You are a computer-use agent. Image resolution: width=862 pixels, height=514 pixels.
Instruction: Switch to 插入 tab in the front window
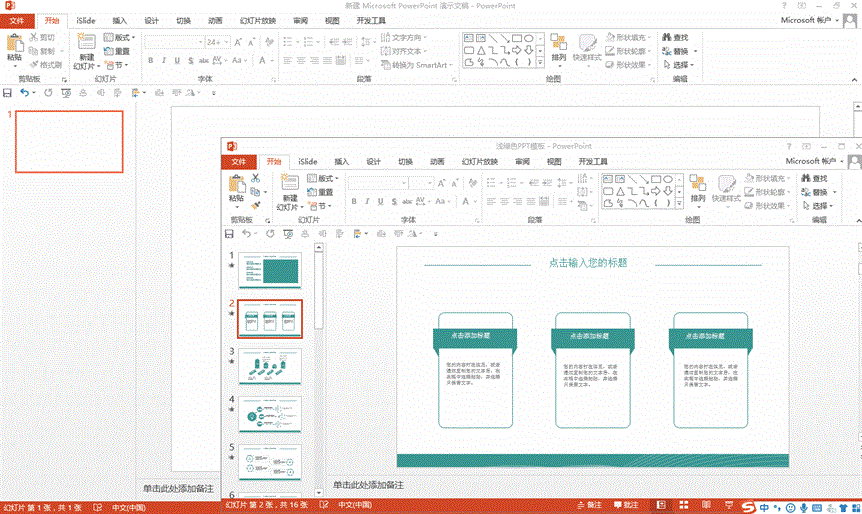[x=342, y=161]
